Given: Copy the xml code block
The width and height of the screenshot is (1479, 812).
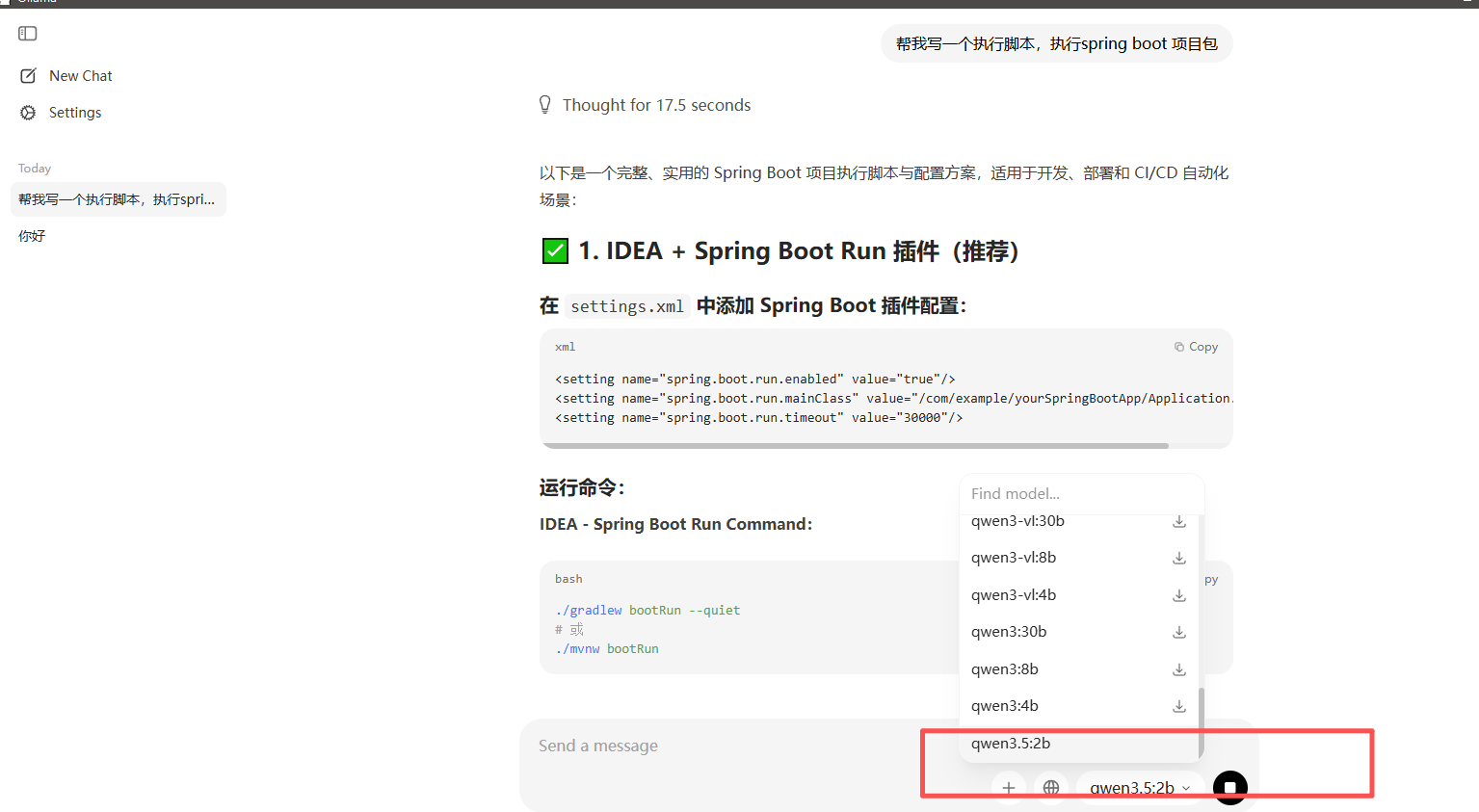Looking at the screenshot, I should pos(1196,347).
